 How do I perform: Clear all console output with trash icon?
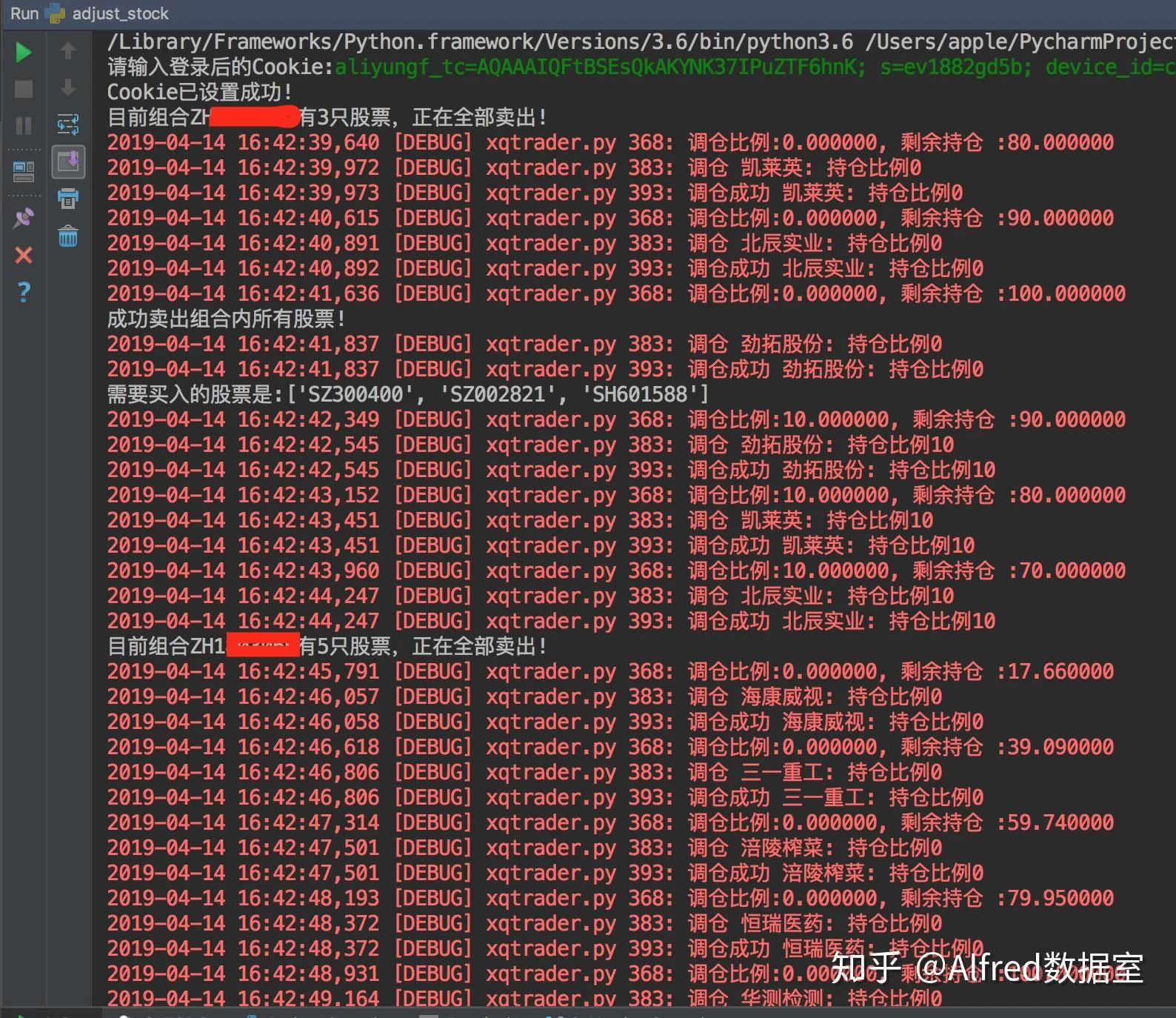(68, 237)
